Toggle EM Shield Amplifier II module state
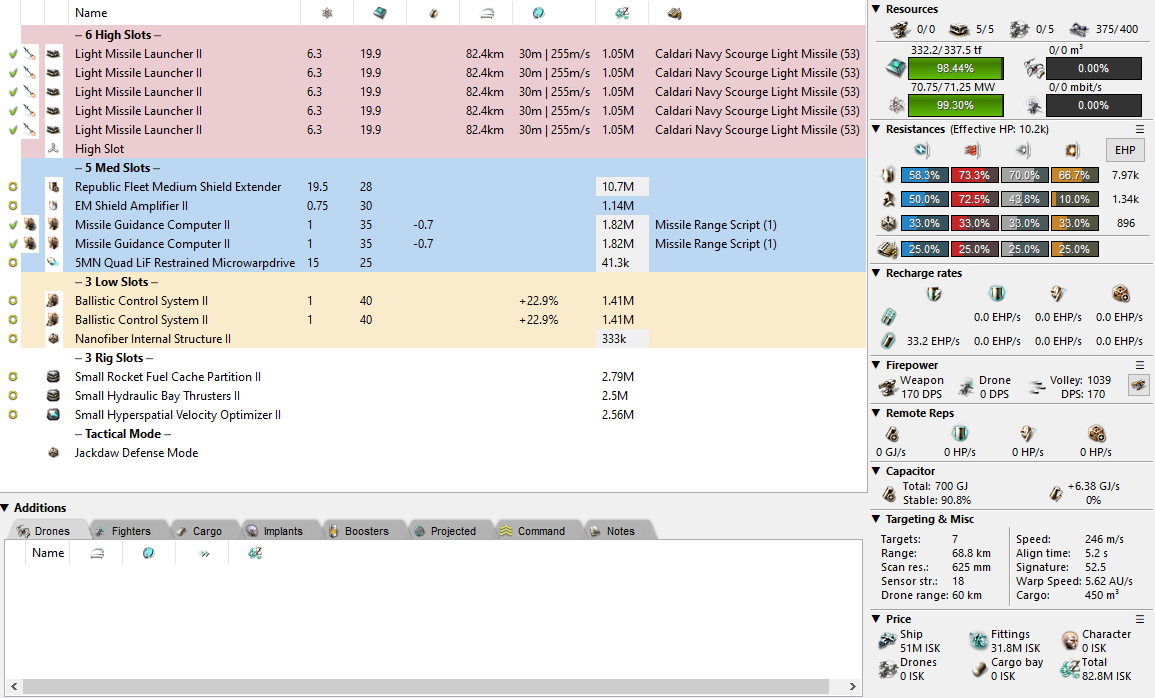The image size is (1155, 698). click(x=13, y=206)
